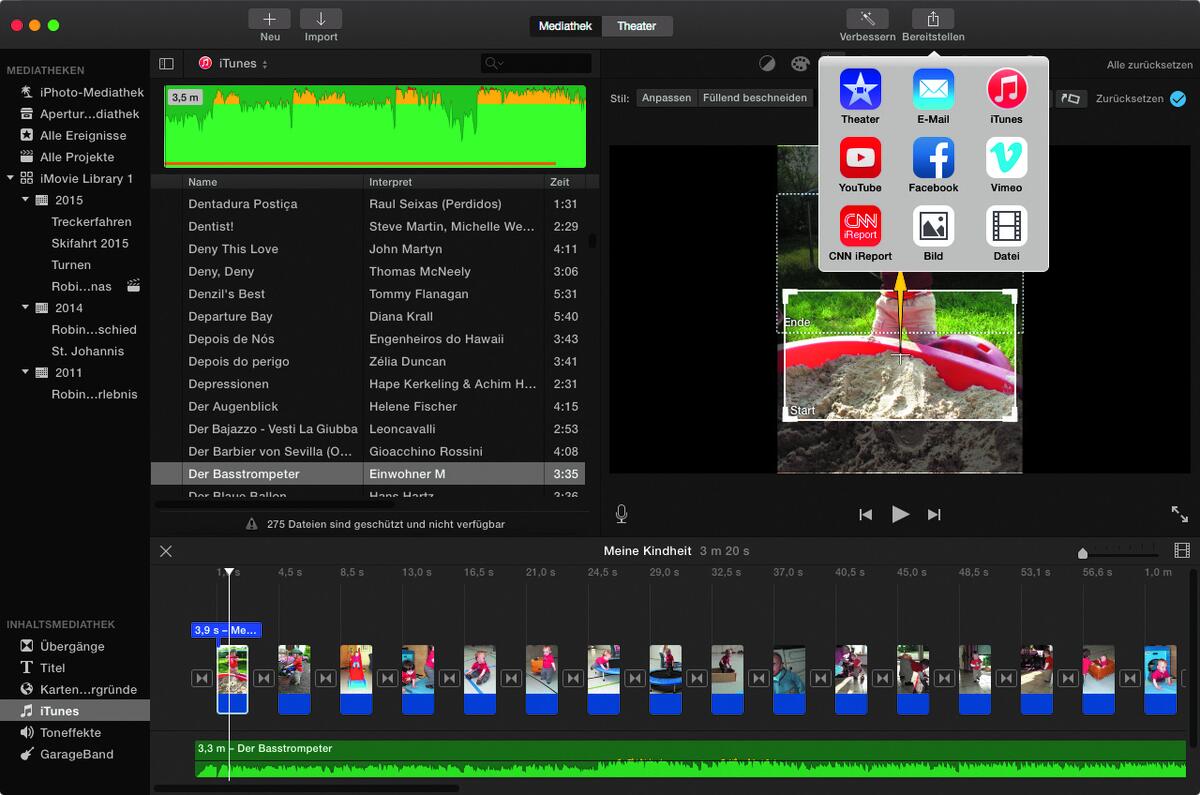Click the rotate clip icon
Screen dimensions: 1200x795
tap(1071, 99)
